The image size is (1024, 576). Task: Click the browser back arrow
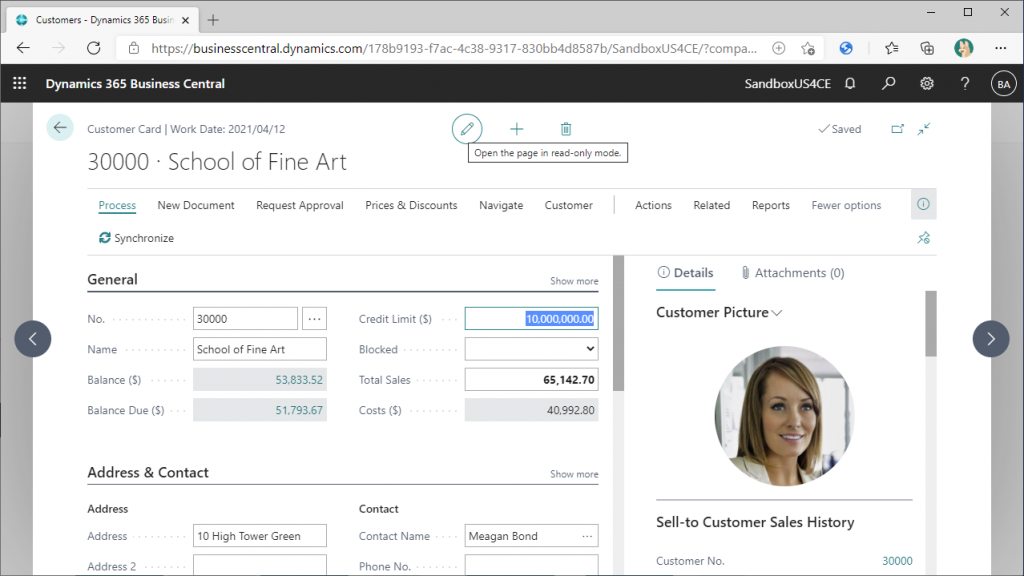(24, 48)
